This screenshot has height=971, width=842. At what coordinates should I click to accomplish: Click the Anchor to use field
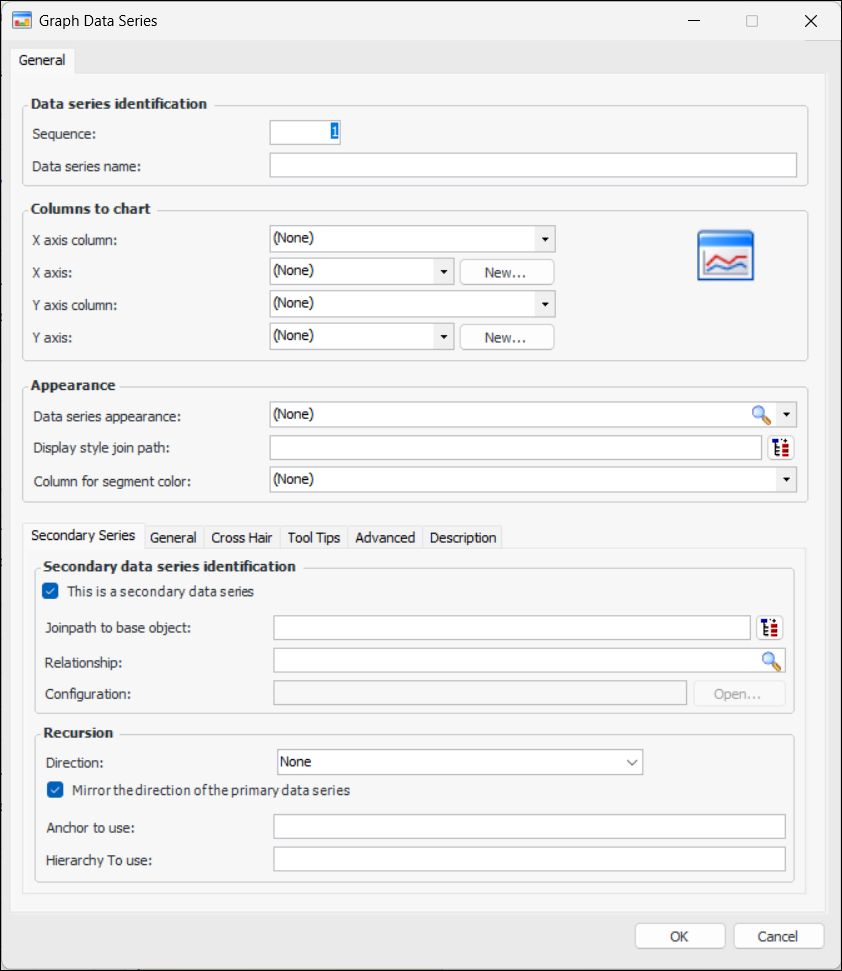coord(529,826)
